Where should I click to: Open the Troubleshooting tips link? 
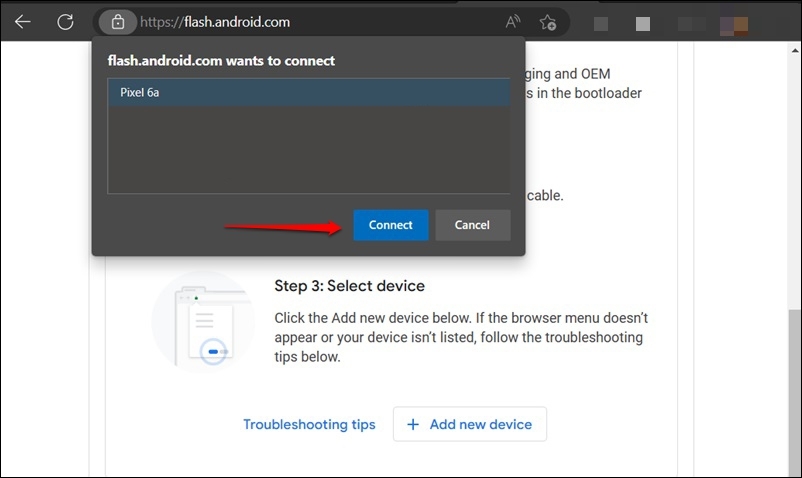(x=309, y=424)
